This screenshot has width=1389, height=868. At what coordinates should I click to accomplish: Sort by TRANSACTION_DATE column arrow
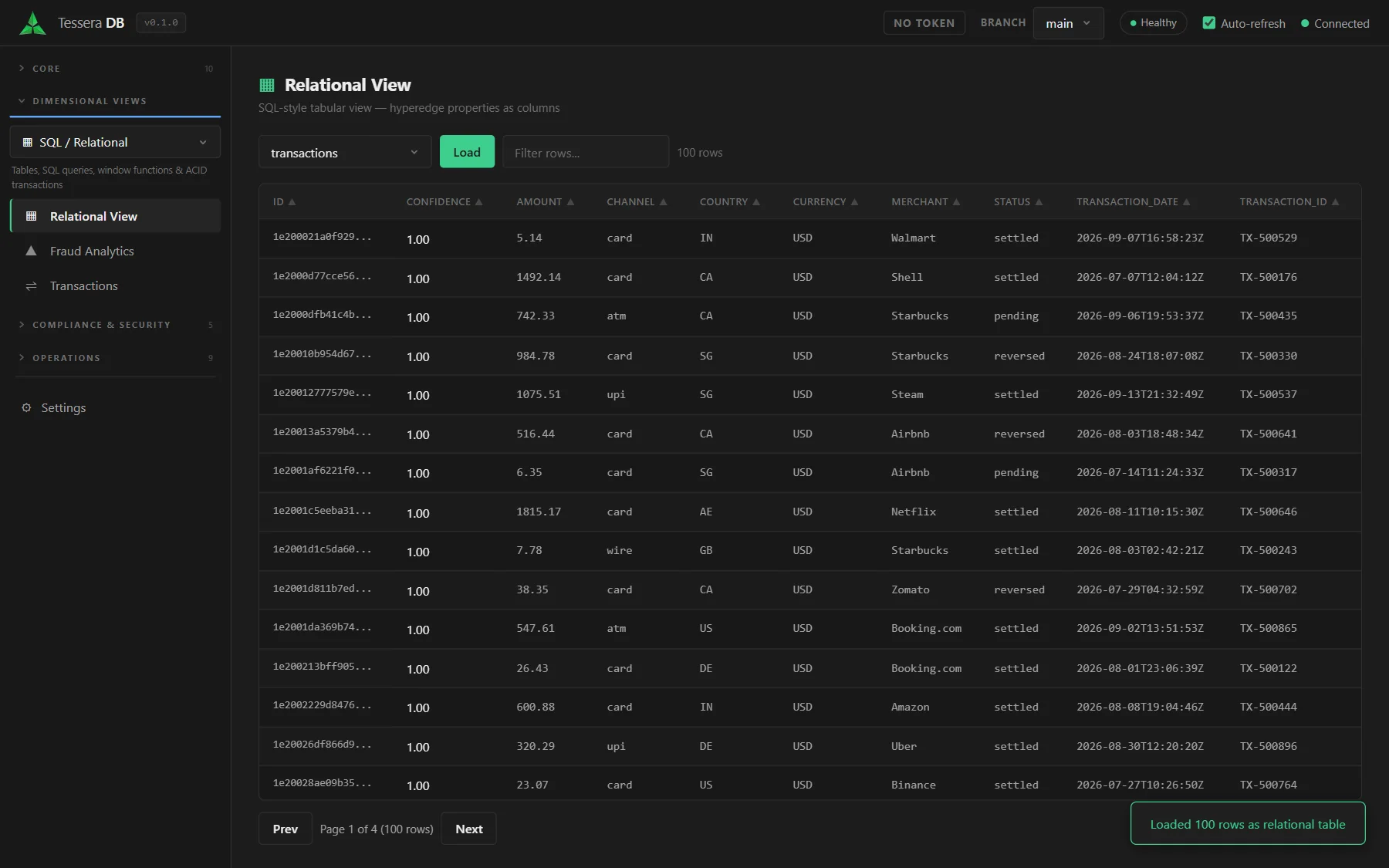pyautogui.click(x=1186, y=202)
